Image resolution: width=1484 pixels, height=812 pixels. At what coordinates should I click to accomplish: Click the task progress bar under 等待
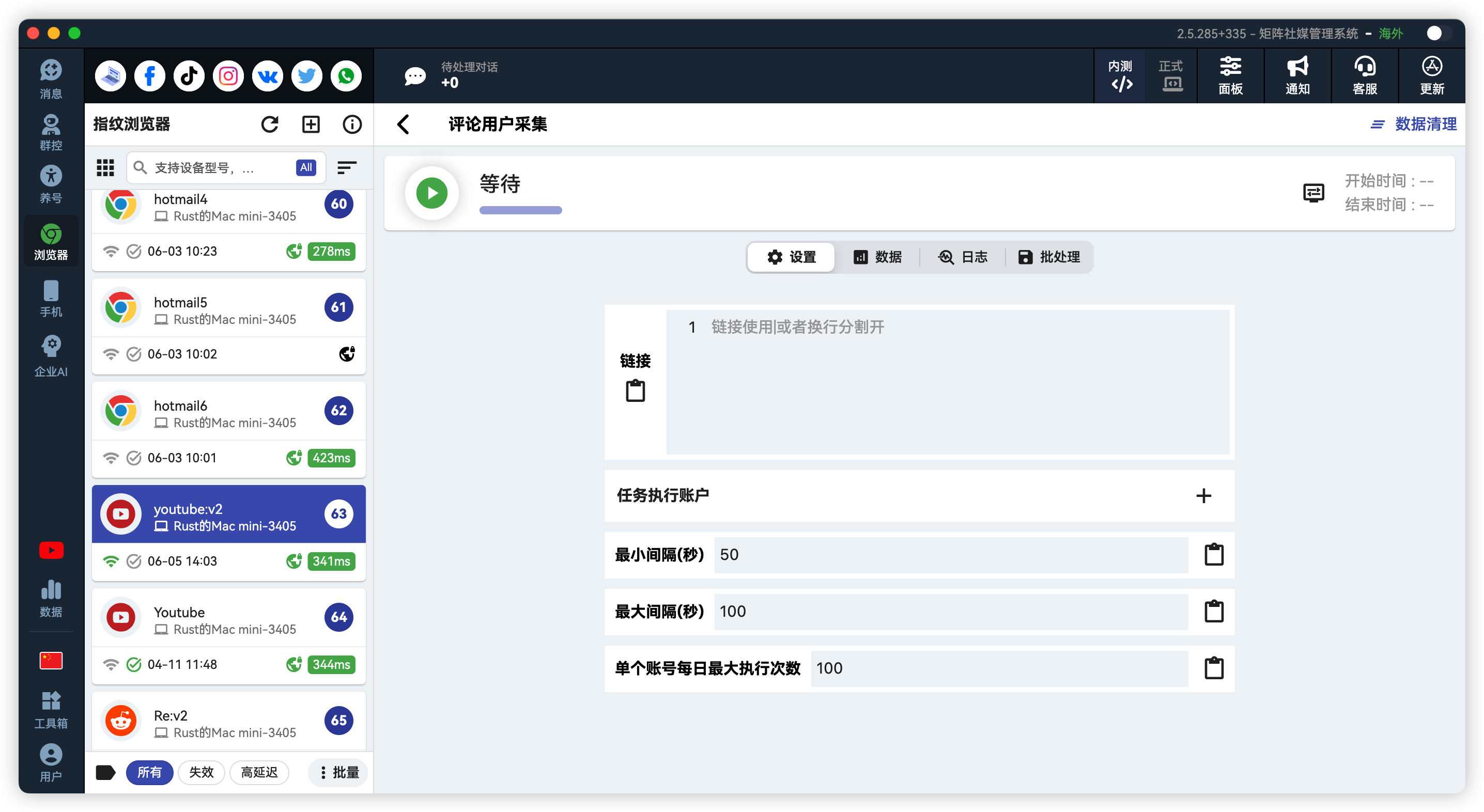click(520, 210)
